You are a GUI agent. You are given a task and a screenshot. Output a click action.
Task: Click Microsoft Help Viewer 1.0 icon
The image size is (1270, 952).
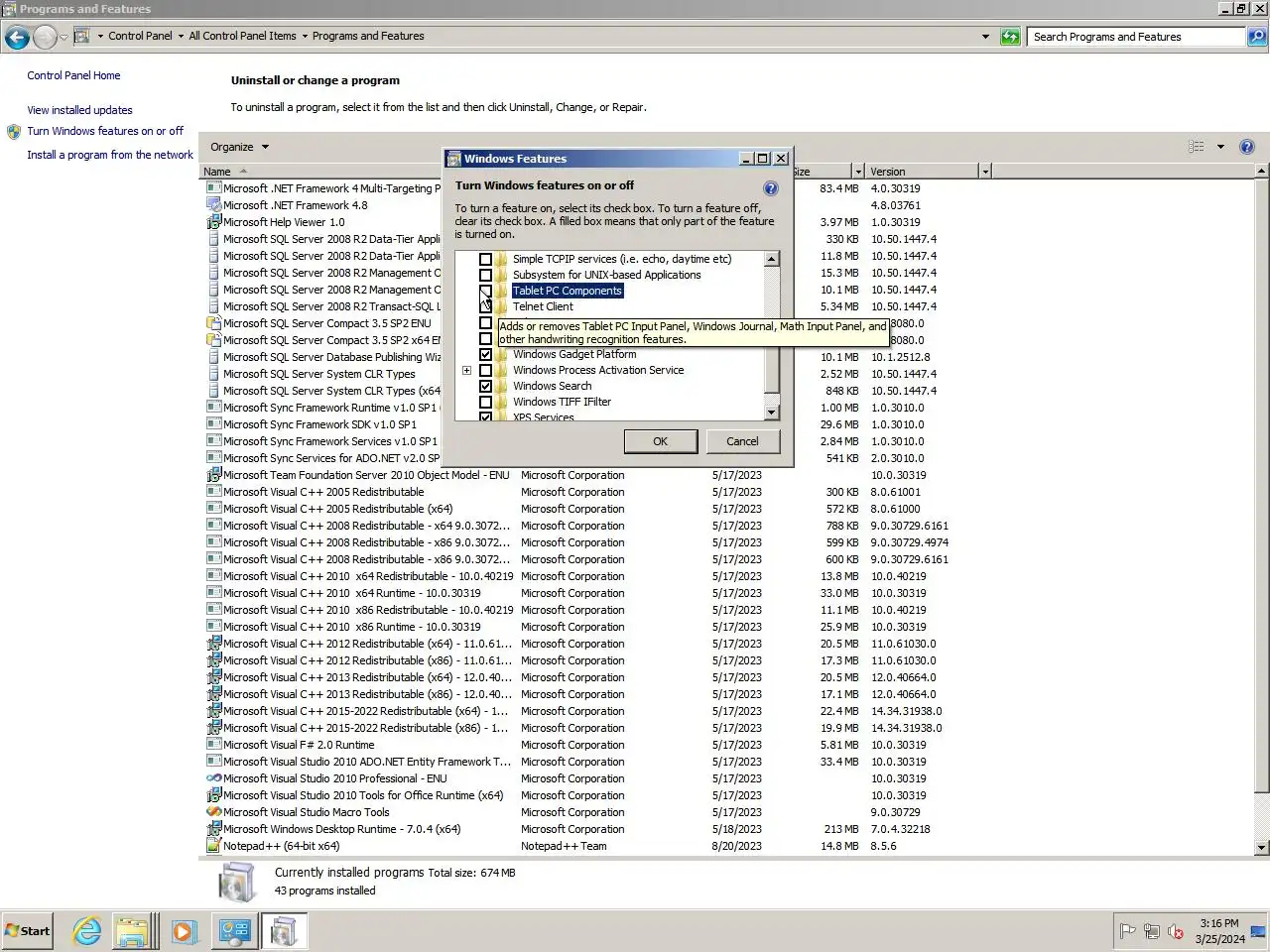click(213, 222)
